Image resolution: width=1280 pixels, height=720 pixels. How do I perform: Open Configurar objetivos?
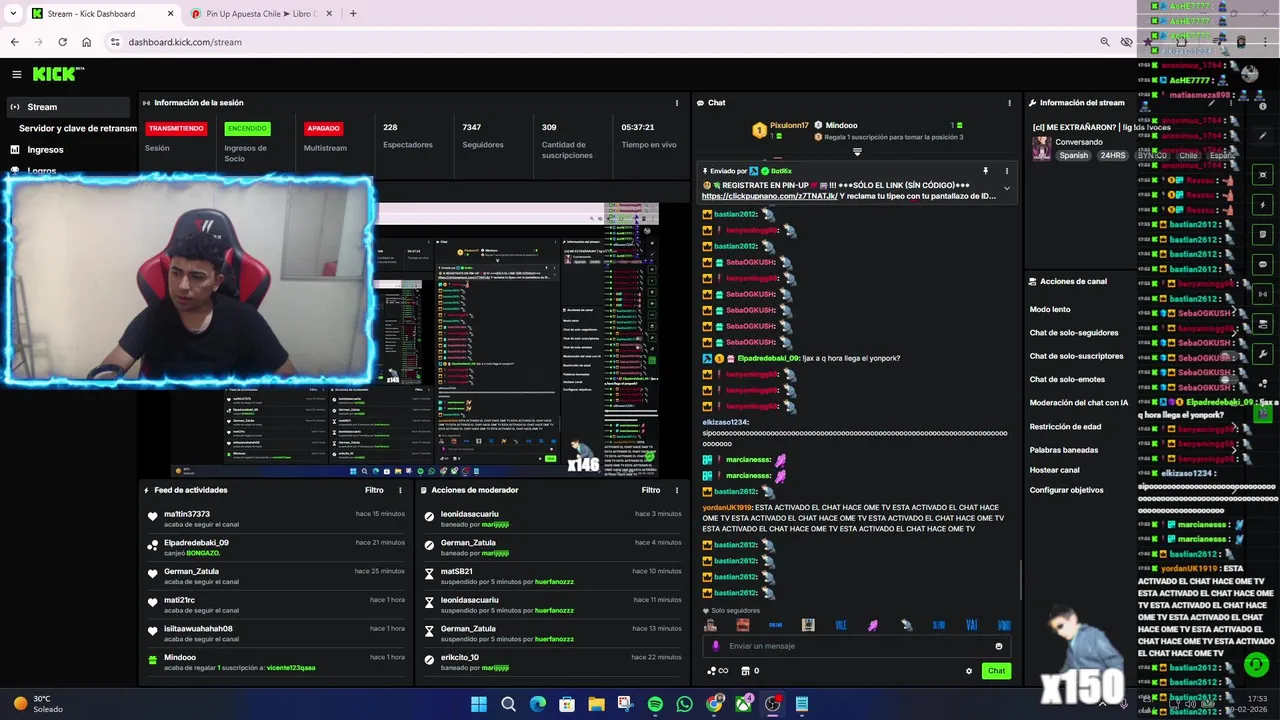click(1066, 490)
